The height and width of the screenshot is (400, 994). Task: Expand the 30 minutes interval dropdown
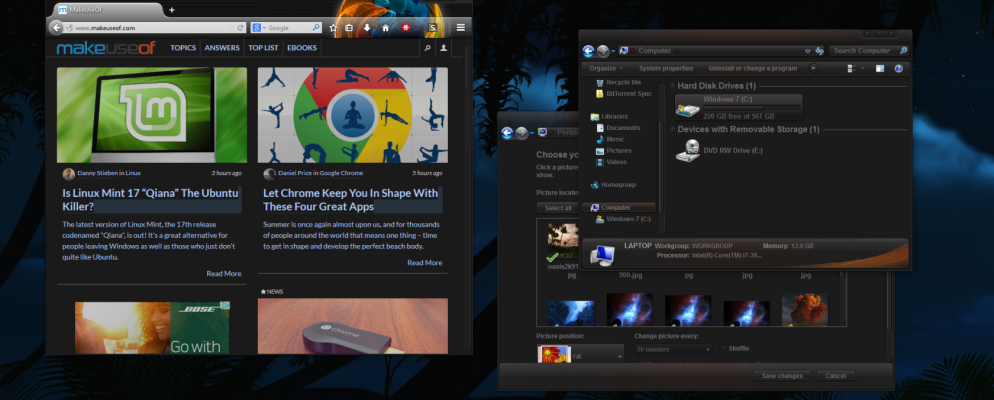672,348
